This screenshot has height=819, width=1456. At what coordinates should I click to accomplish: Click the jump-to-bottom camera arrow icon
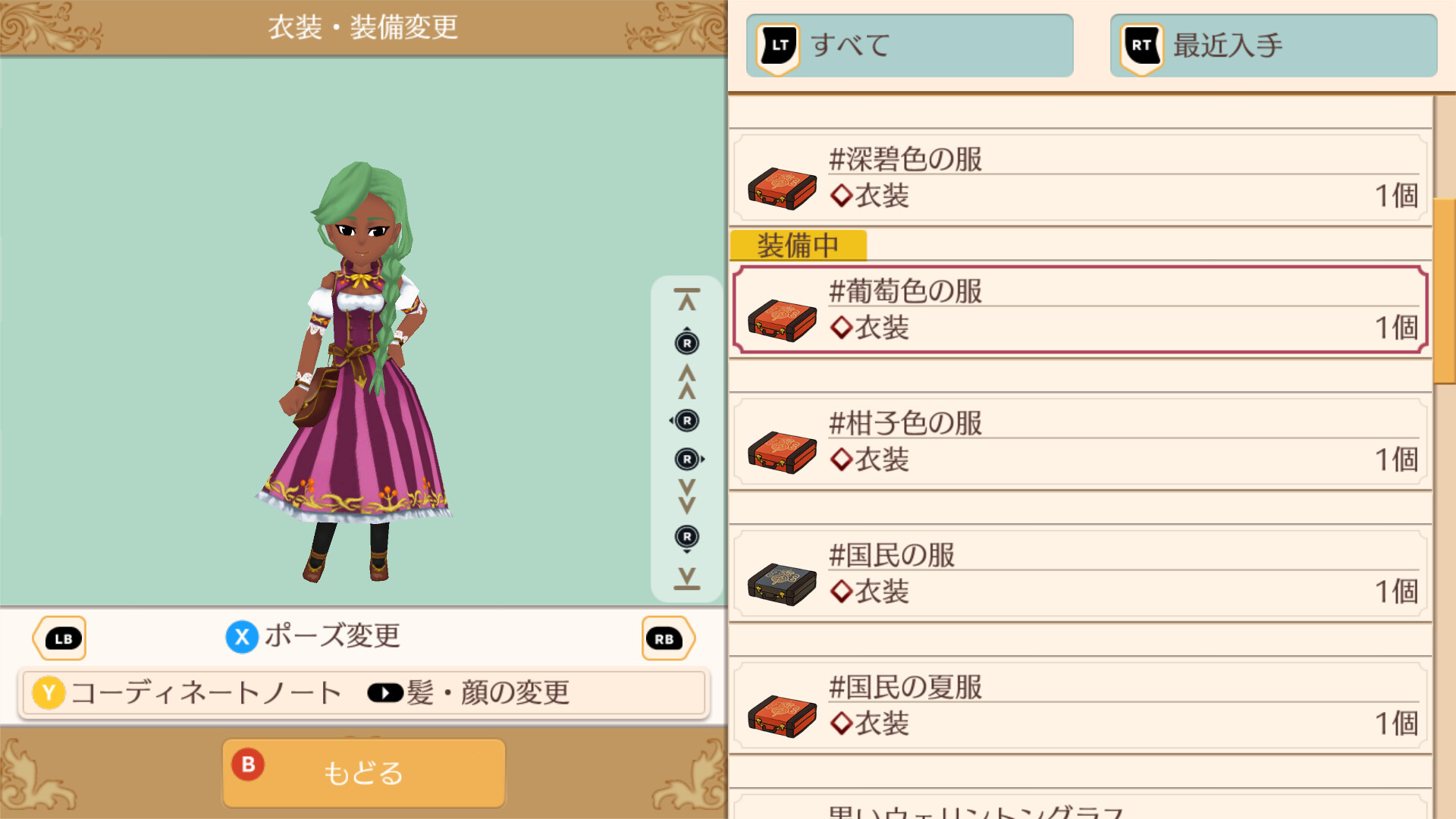686,579
